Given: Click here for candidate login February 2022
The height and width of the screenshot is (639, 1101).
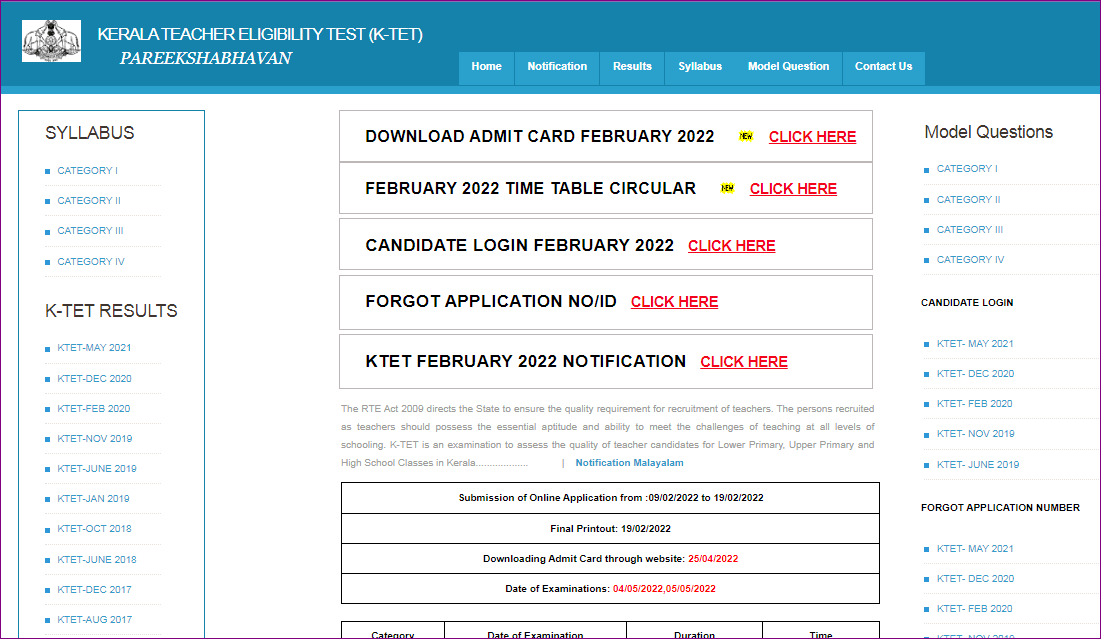Looking at the screenshot, I should (x=731, y=246).
